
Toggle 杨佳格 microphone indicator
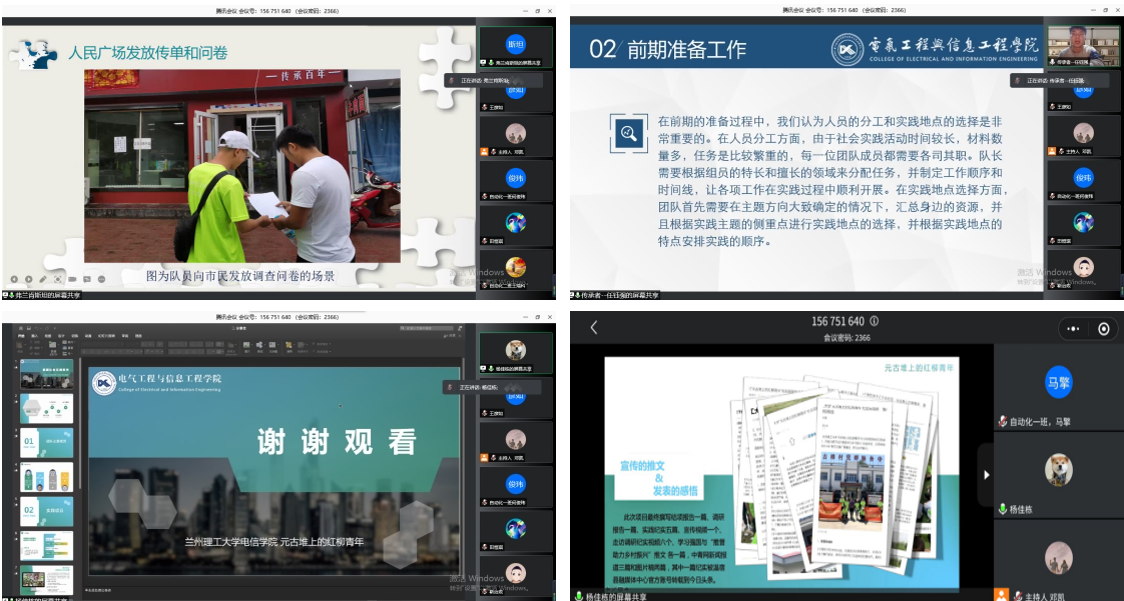coord(1003,509)
